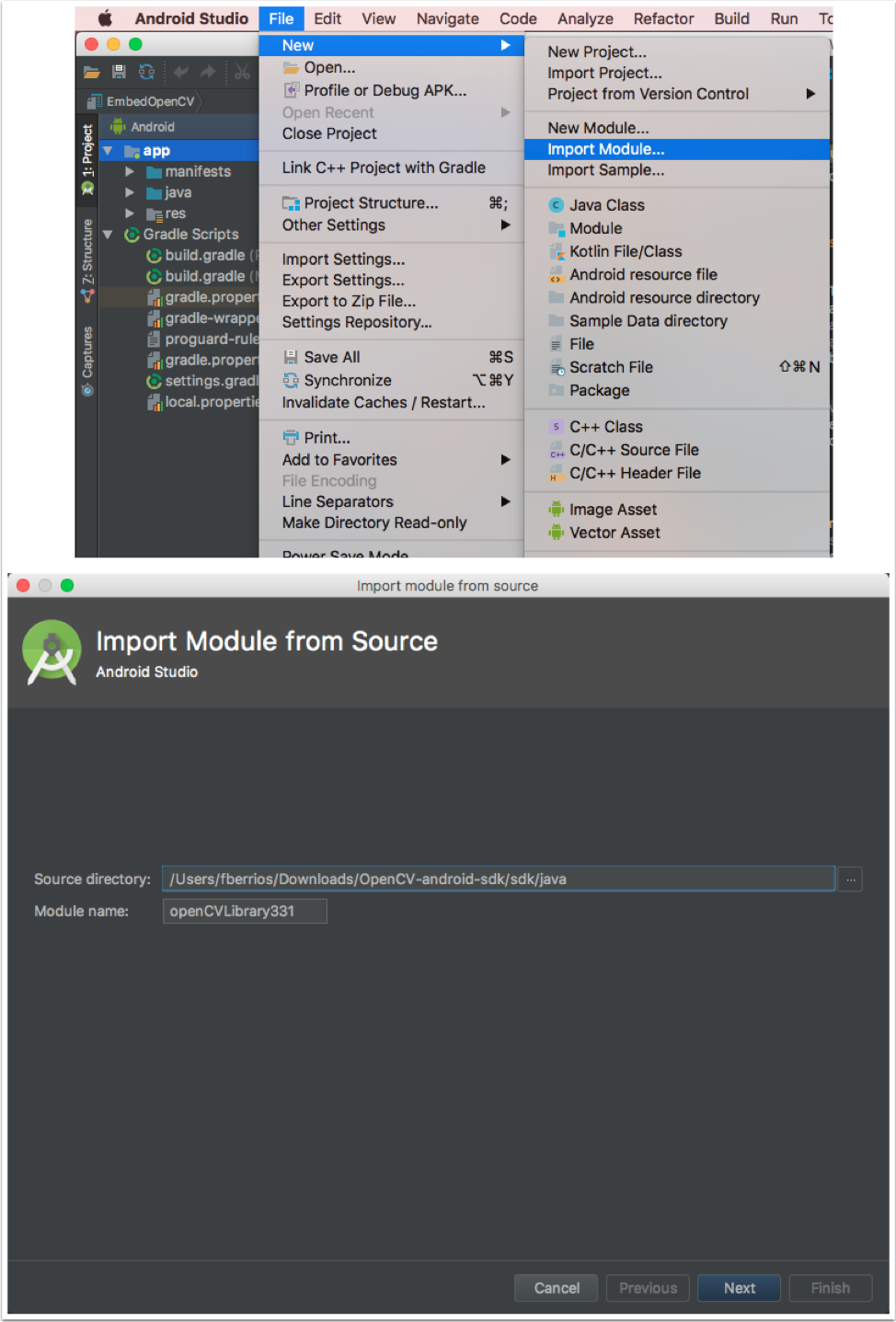Open the Project from Version Control submenu arrow

coord(810,94)
